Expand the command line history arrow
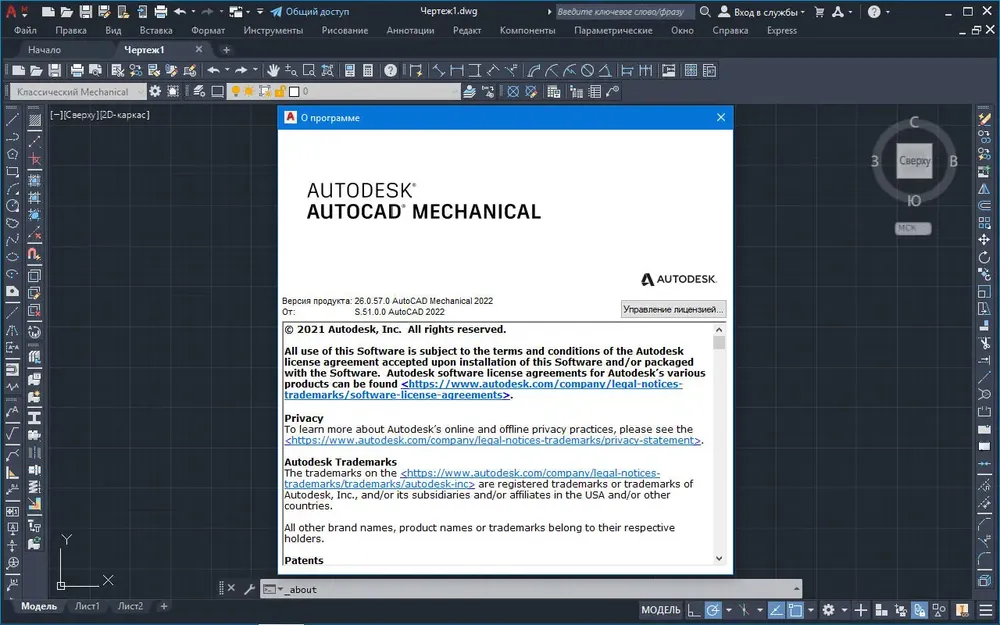The image size is (1000, 625). [x=797, y=589]
